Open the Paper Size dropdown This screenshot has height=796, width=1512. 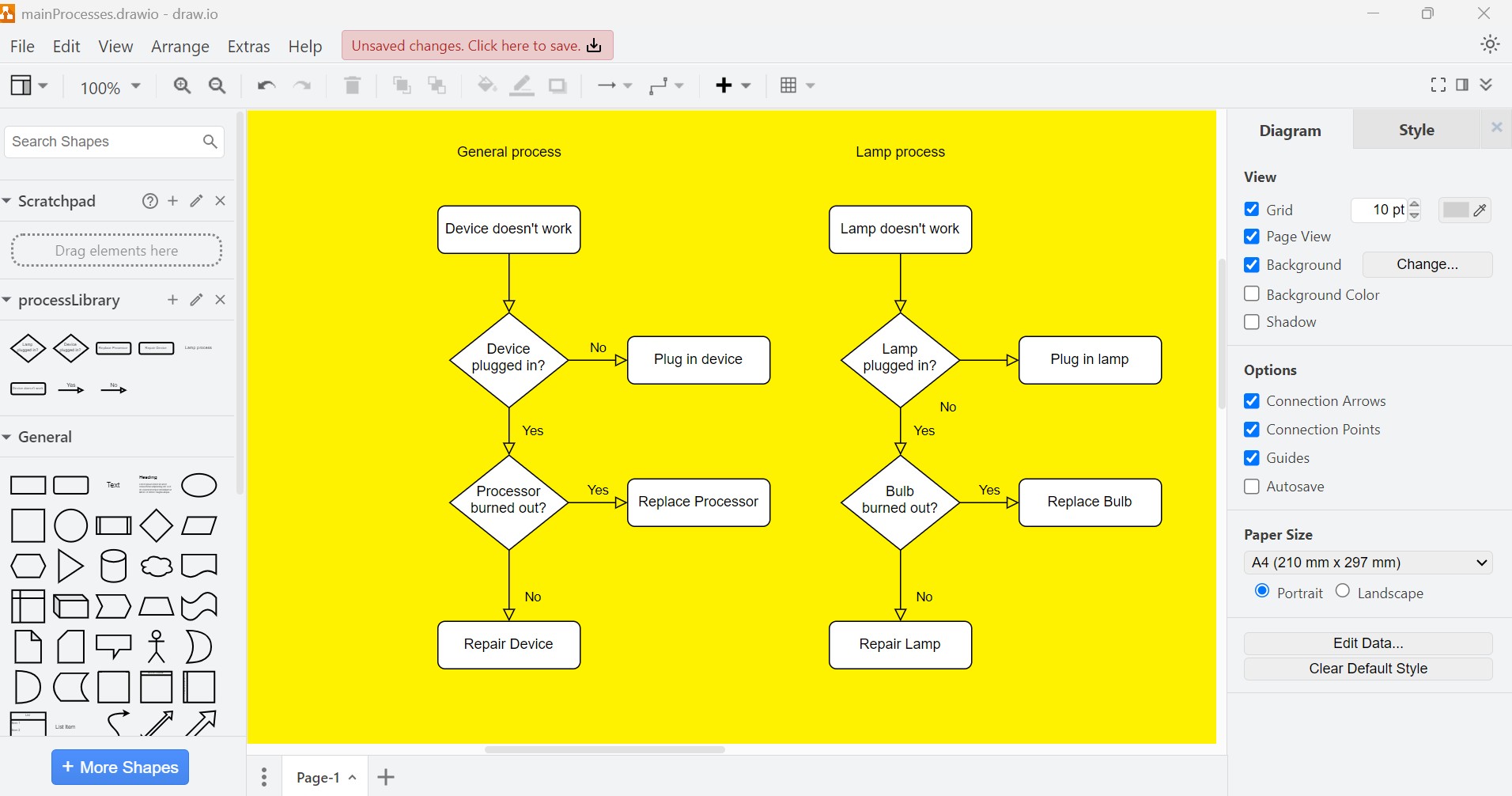(1367, 562)
